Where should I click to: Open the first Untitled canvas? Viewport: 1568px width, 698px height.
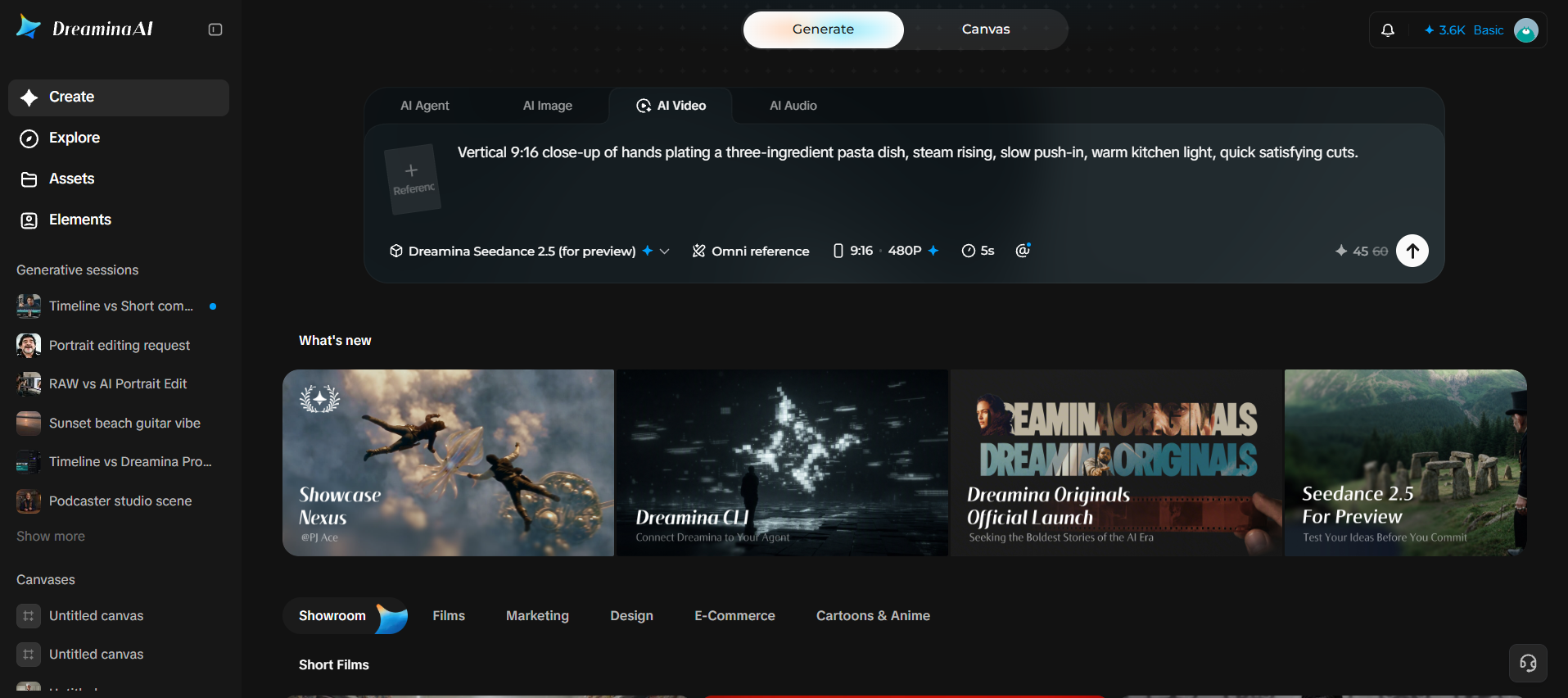[x=119, y=615]
